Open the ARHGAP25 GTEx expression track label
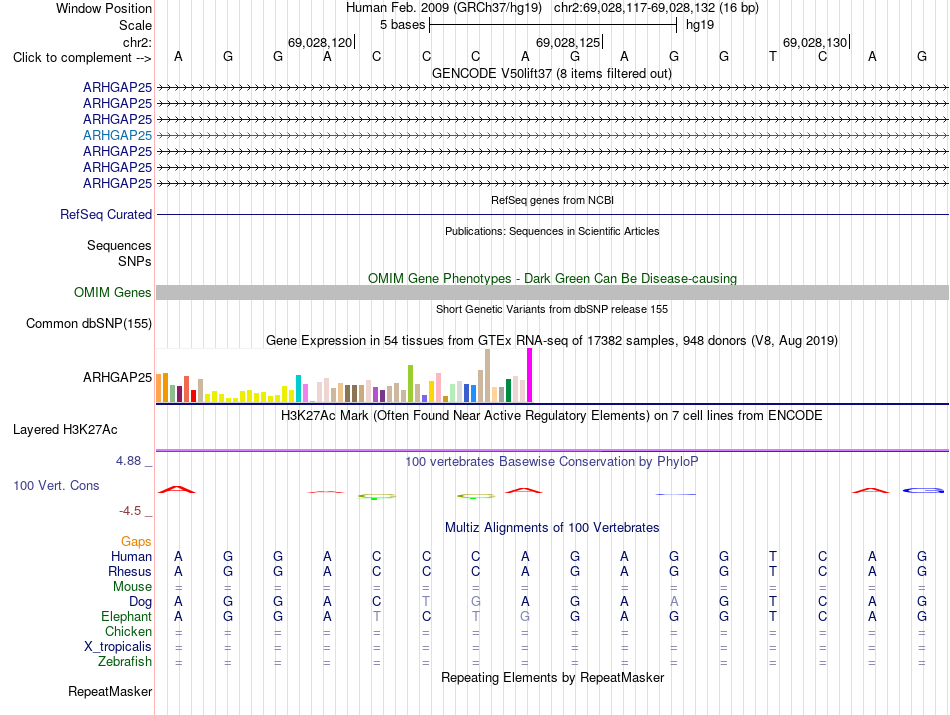Screen dimensions: 950x715 click(x=118, y=377)
